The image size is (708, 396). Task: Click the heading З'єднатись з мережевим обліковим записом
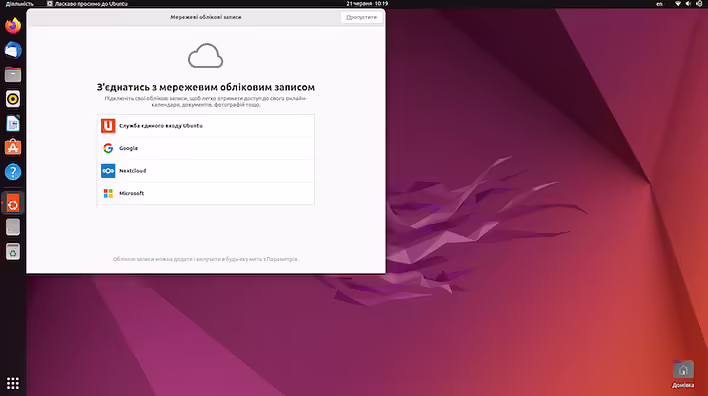205,87
